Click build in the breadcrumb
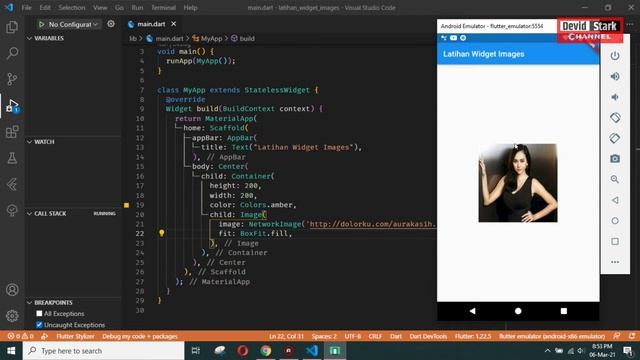This screenshot has height=360, width=640. point(247,38)
